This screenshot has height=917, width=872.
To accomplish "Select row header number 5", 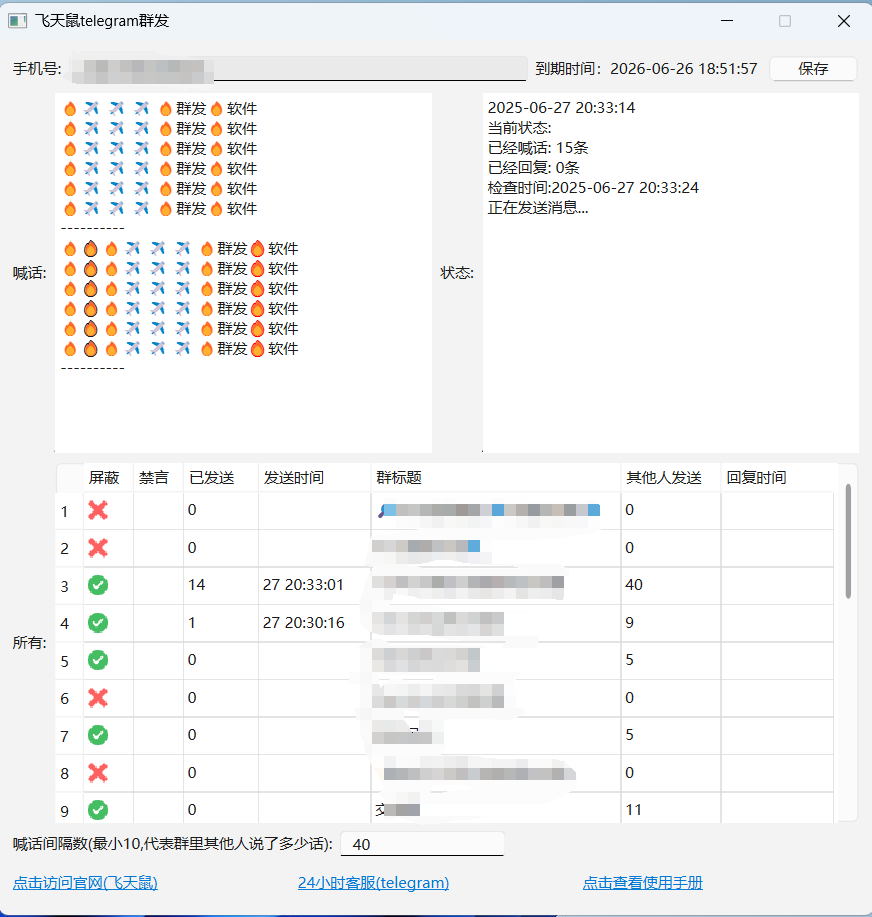I will tap(64, 661).
